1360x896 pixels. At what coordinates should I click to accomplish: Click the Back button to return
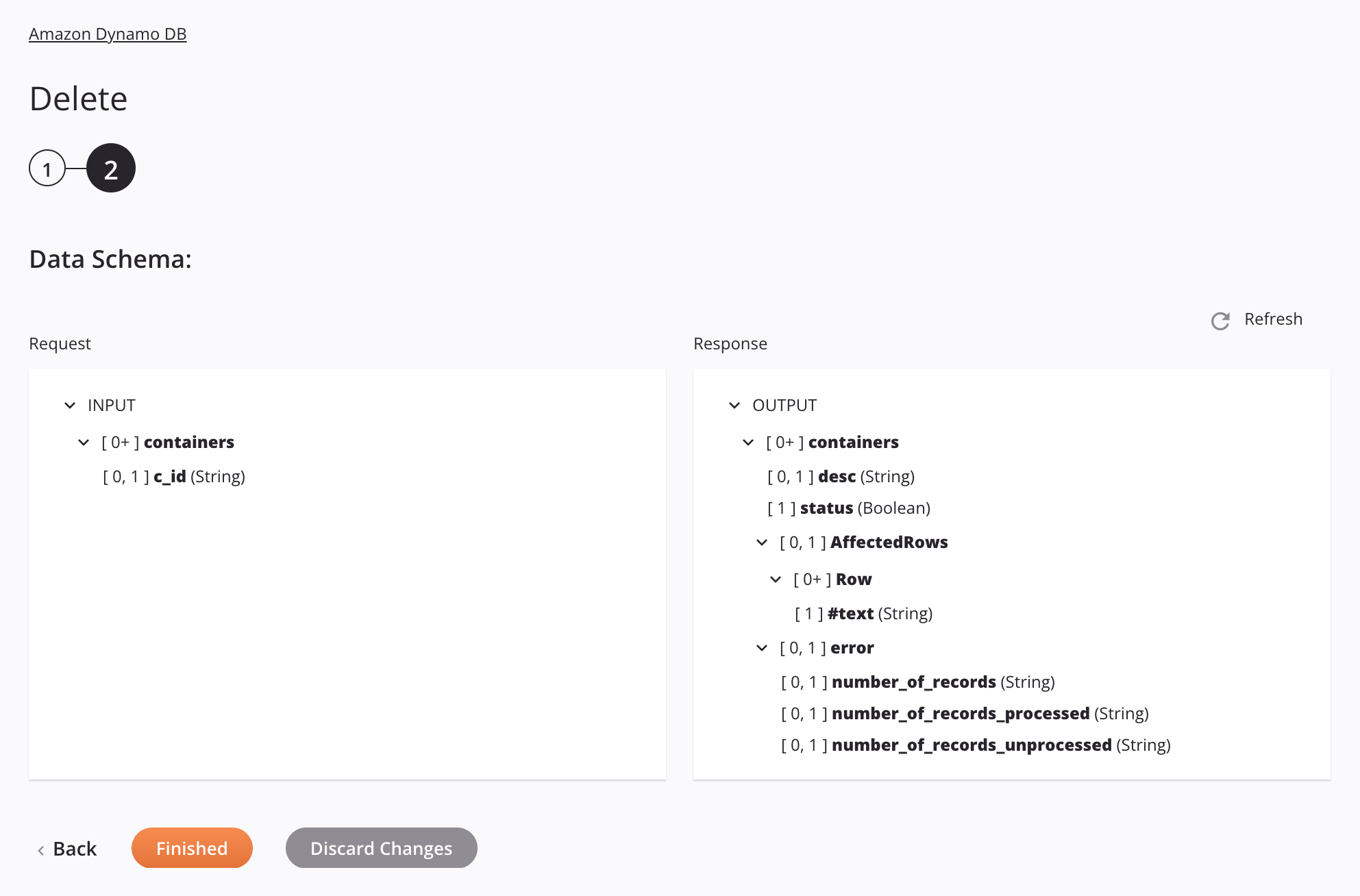point(66,847)
